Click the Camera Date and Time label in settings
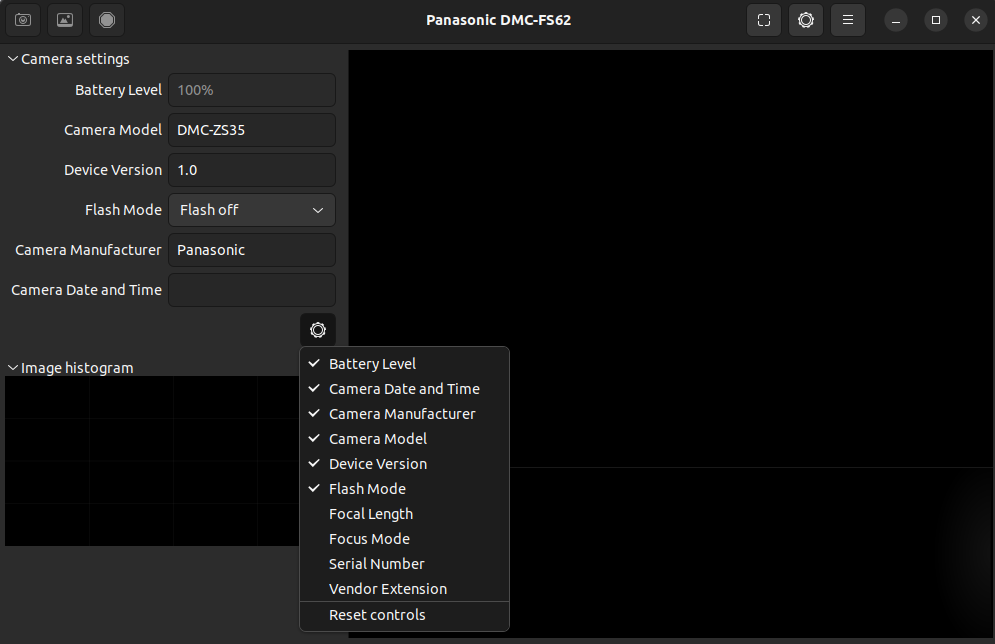 pyautogui.click(x=86, y=290)
